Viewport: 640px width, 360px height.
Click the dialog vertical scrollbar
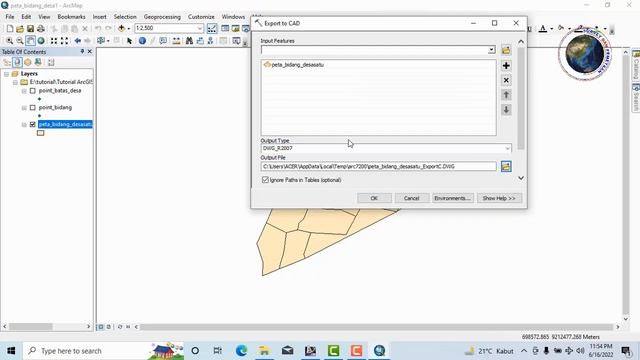521,98
